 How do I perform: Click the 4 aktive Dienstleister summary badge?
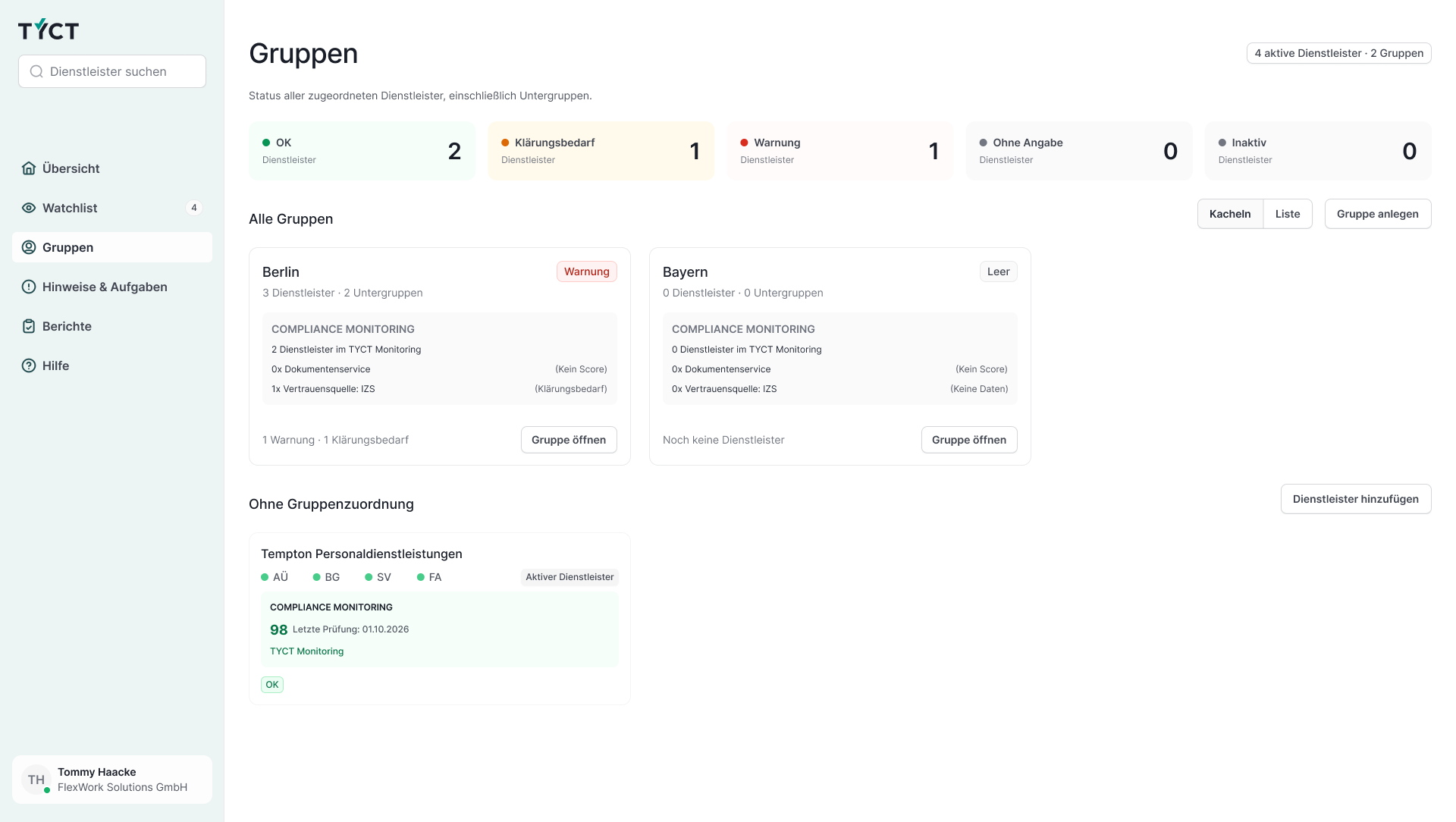click(x=1339, y=53)
